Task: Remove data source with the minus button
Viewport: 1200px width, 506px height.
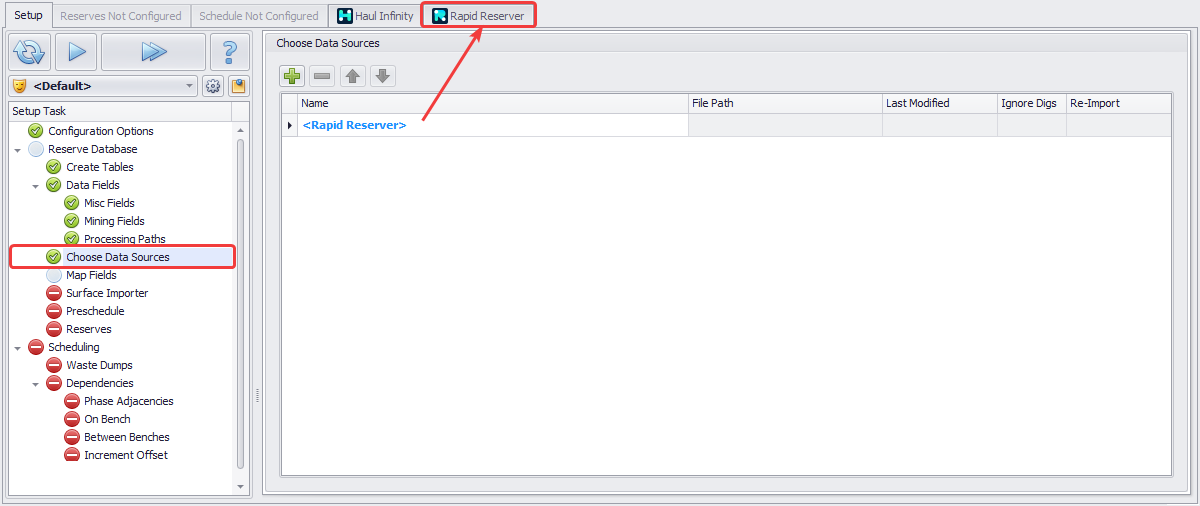Action: [322, 76]
